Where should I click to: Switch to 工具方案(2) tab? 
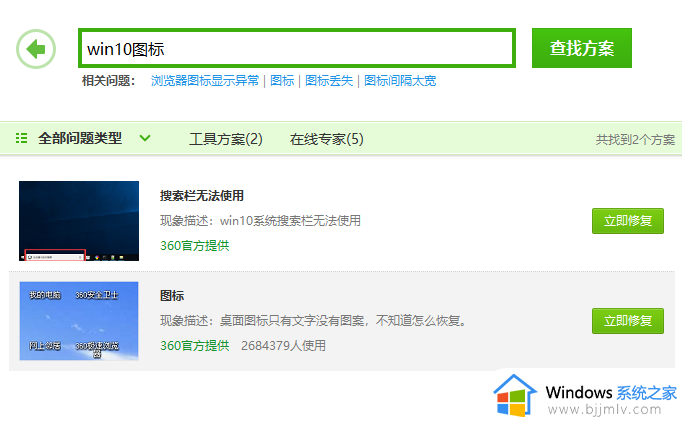[226, 139]
